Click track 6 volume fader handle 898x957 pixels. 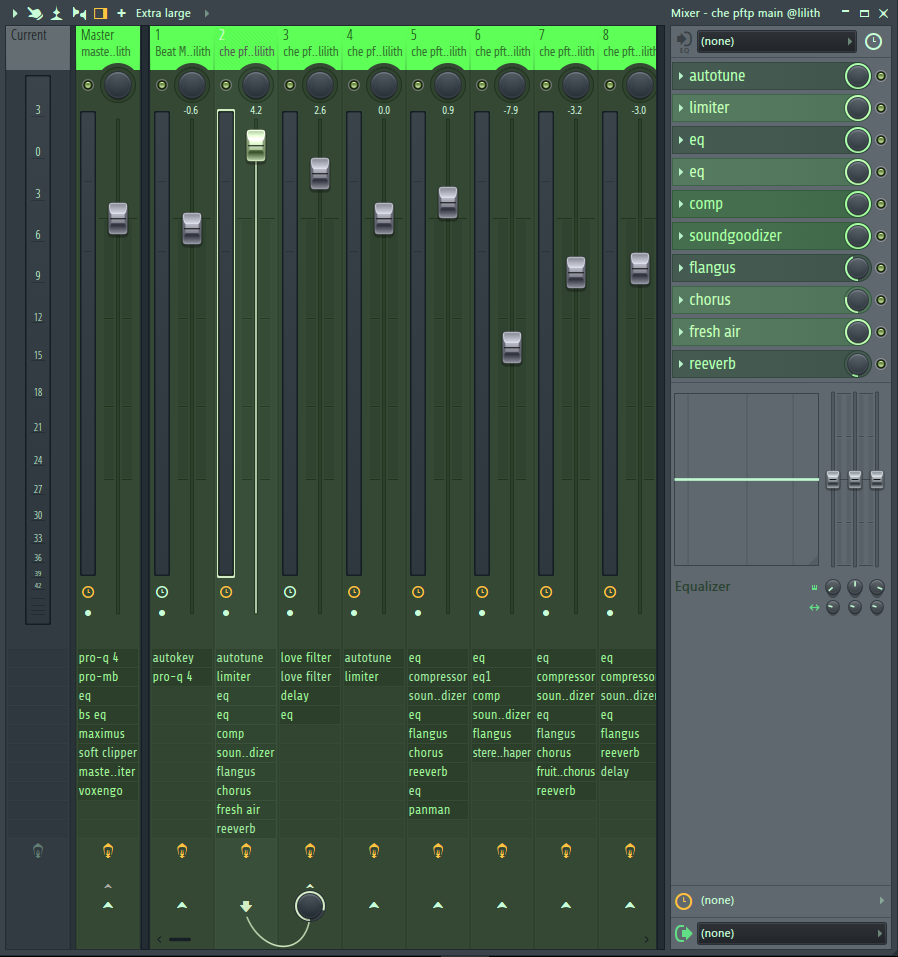pyautogui.click(x=512, y=347)
